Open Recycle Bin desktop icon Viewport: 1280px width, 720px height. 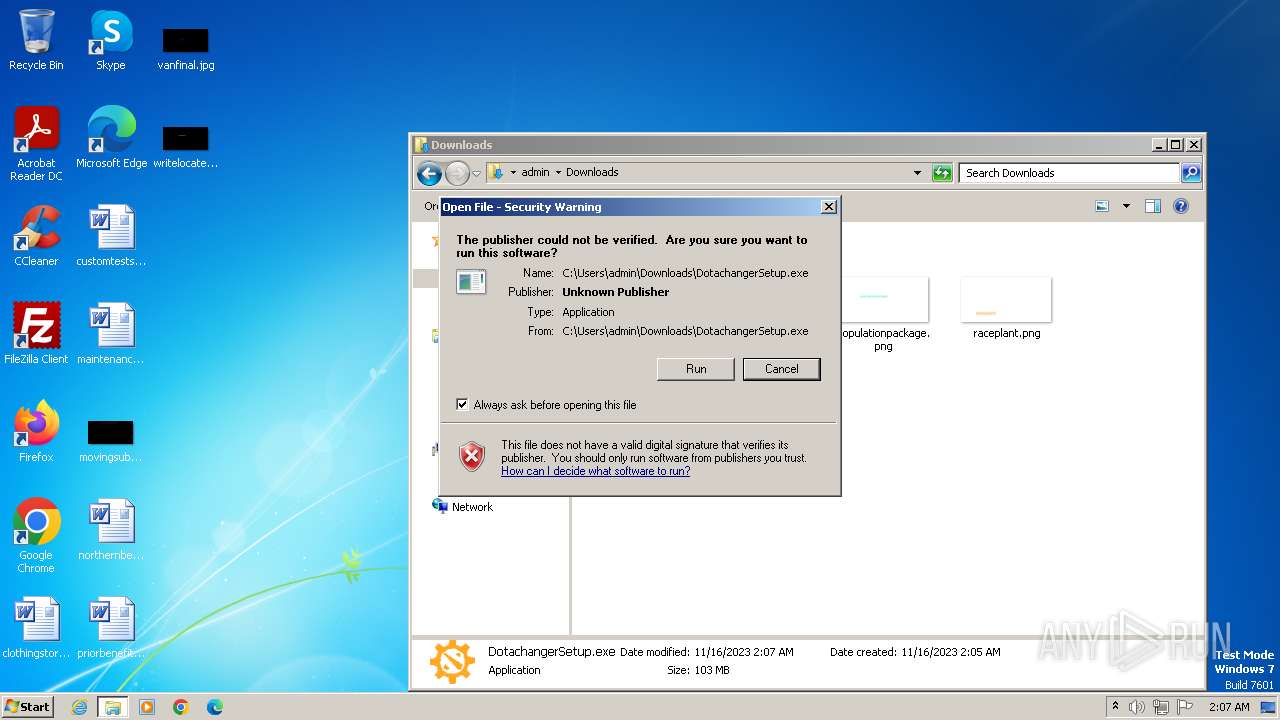tap(36, 40)
